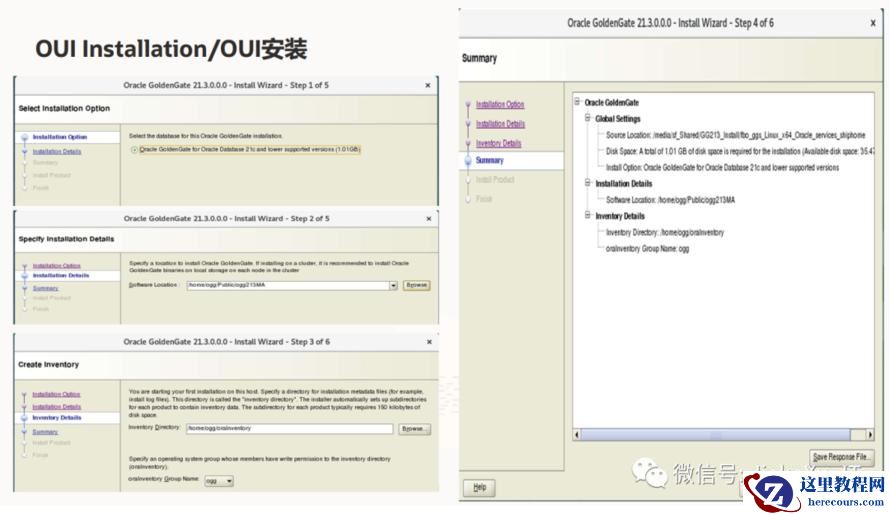
Task: Select Summary step in Step 4 wizard sidebar
Action: coord(489,161)
